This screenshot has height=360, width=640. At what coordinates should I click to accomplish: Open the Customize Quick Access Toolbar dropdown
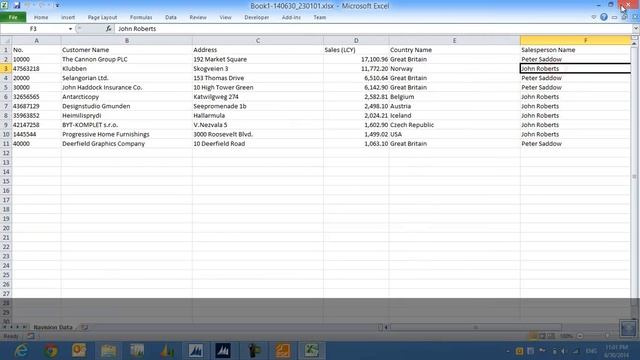58,6
